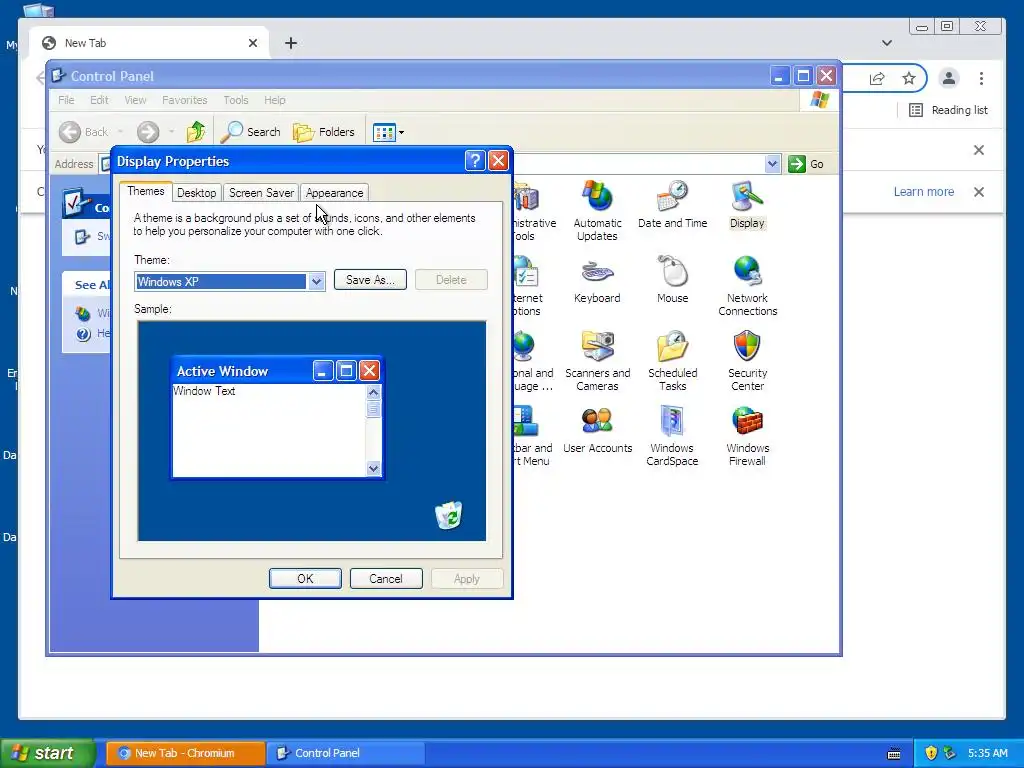Expand Chromium tab search chevron
Viewport: 1024px width, 768px height.
pos(886,43)
